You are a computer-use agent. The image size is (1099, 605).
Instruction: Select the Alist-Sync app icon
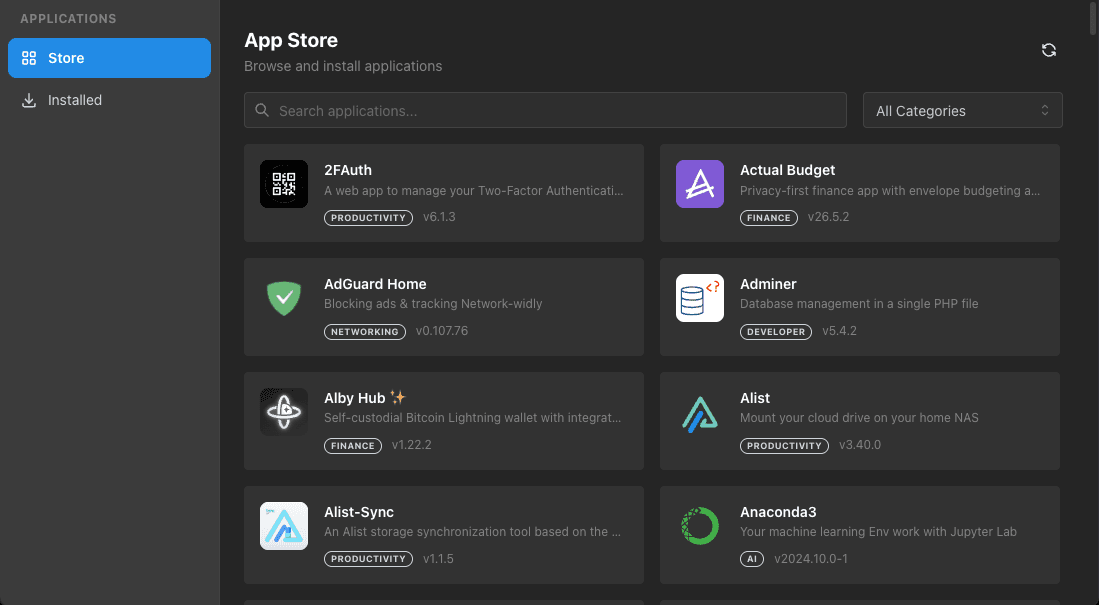pos(284,526)
